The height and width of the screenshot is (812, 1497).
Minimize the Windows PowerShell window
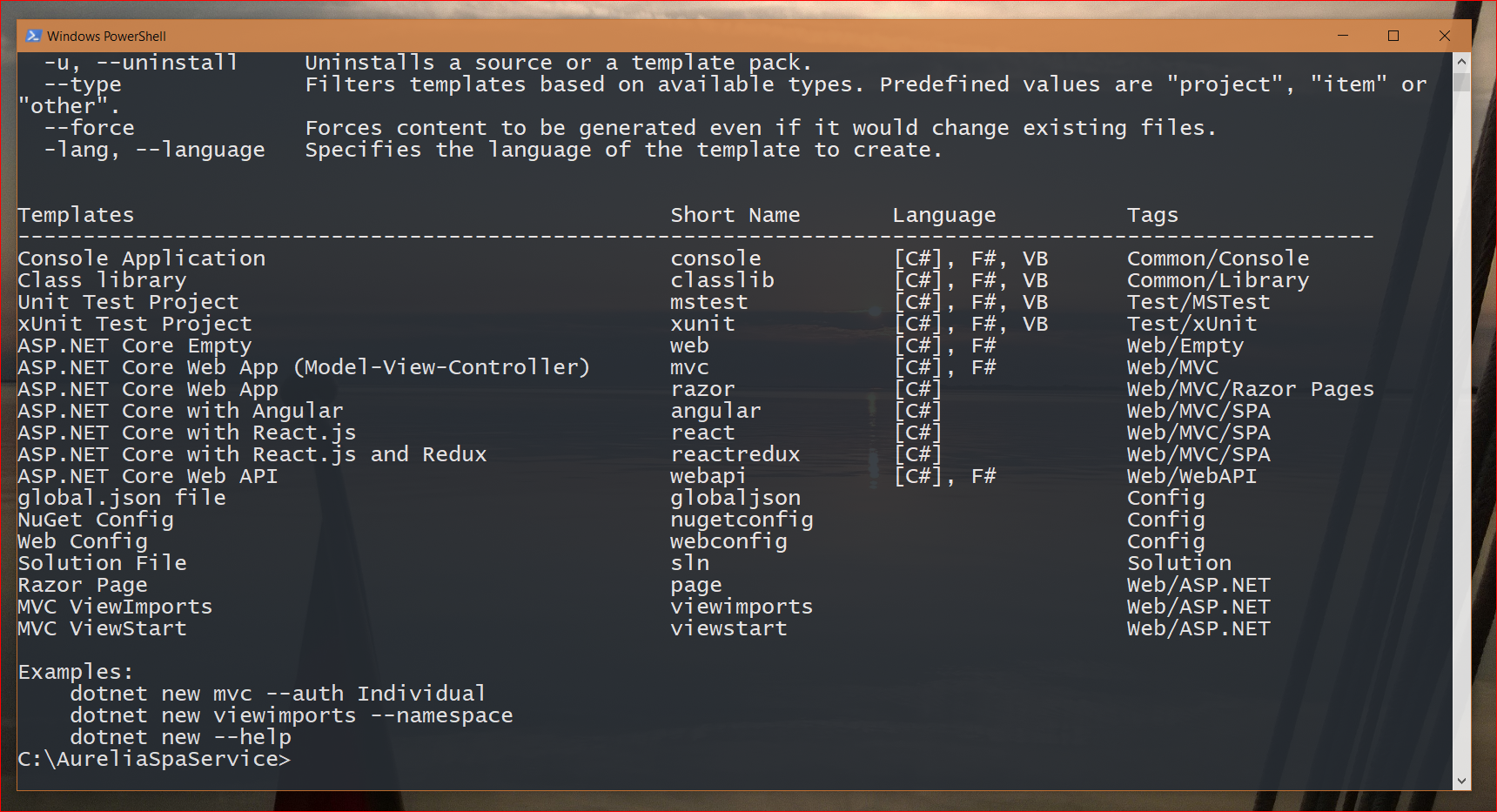tap(1342, 36)
